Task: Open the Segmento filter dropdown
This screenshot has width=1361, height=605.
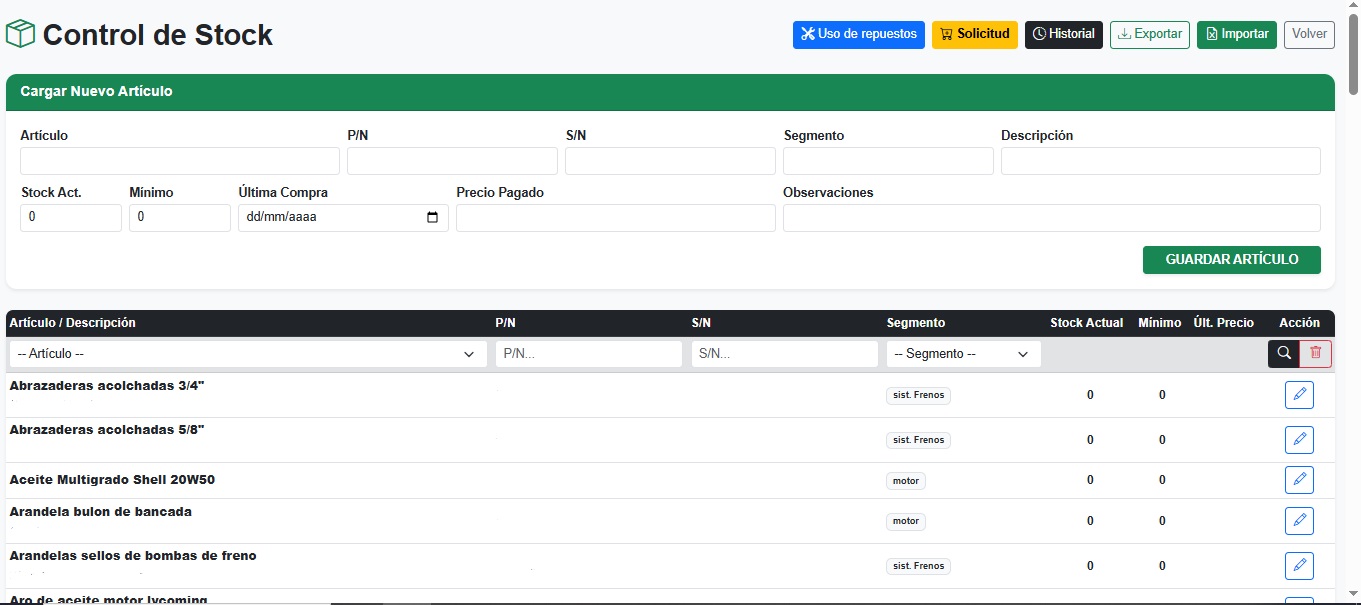Action: pyautogui.click(x=962, y=354)
